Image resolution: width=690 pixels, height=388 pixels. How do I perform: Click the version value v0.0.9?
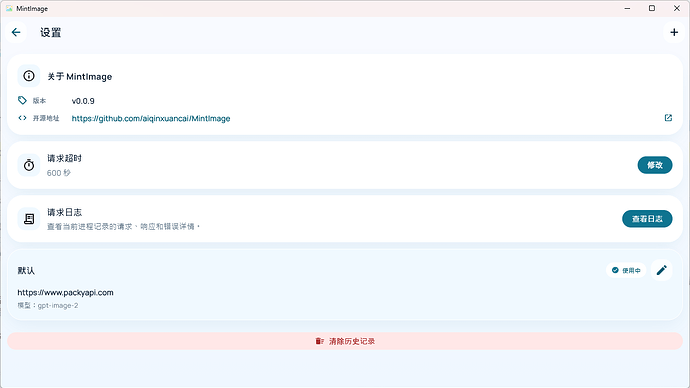[x=83, y=101]
